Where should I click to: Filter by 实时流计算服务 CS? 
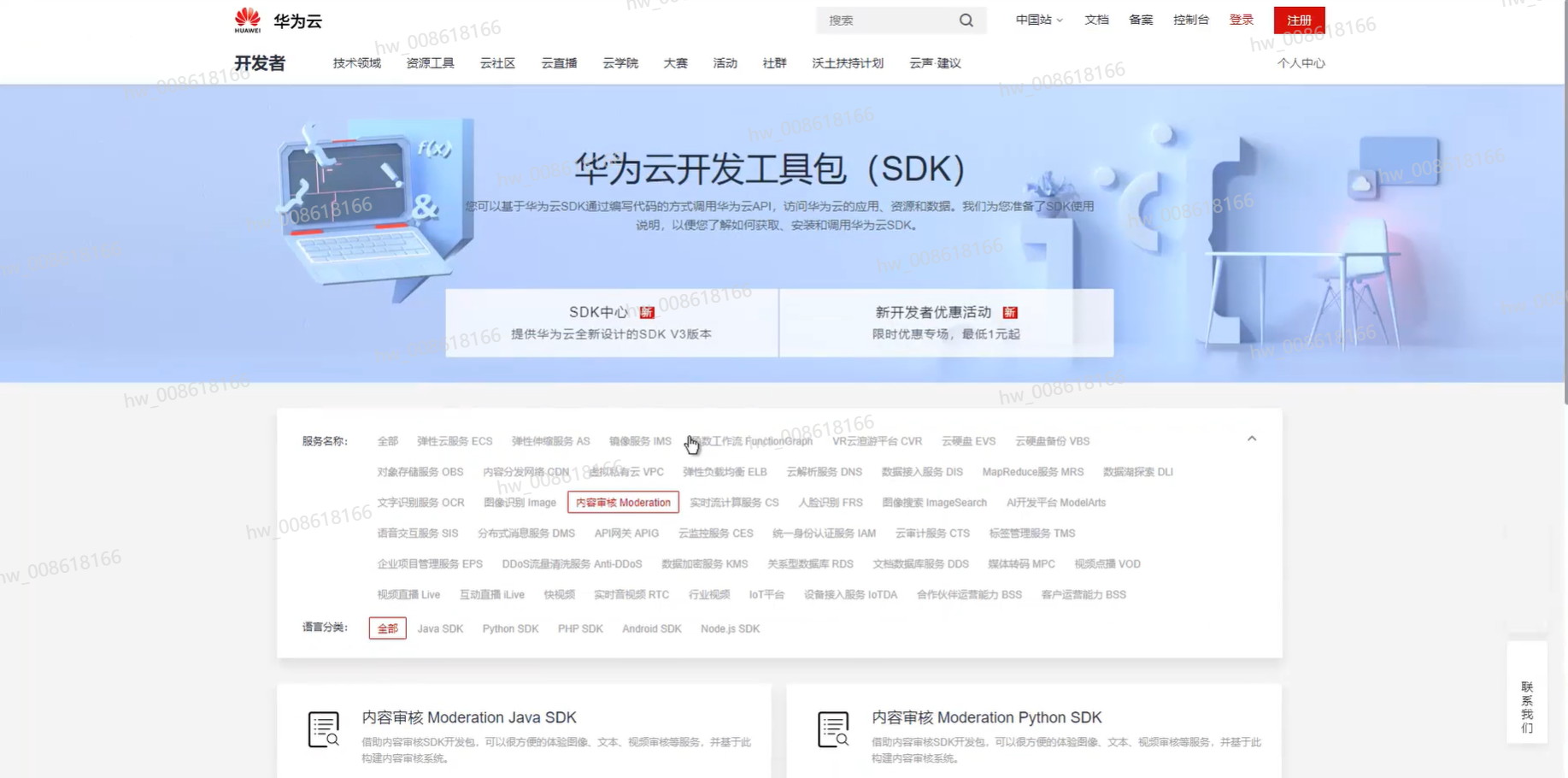tap(734, 503)
